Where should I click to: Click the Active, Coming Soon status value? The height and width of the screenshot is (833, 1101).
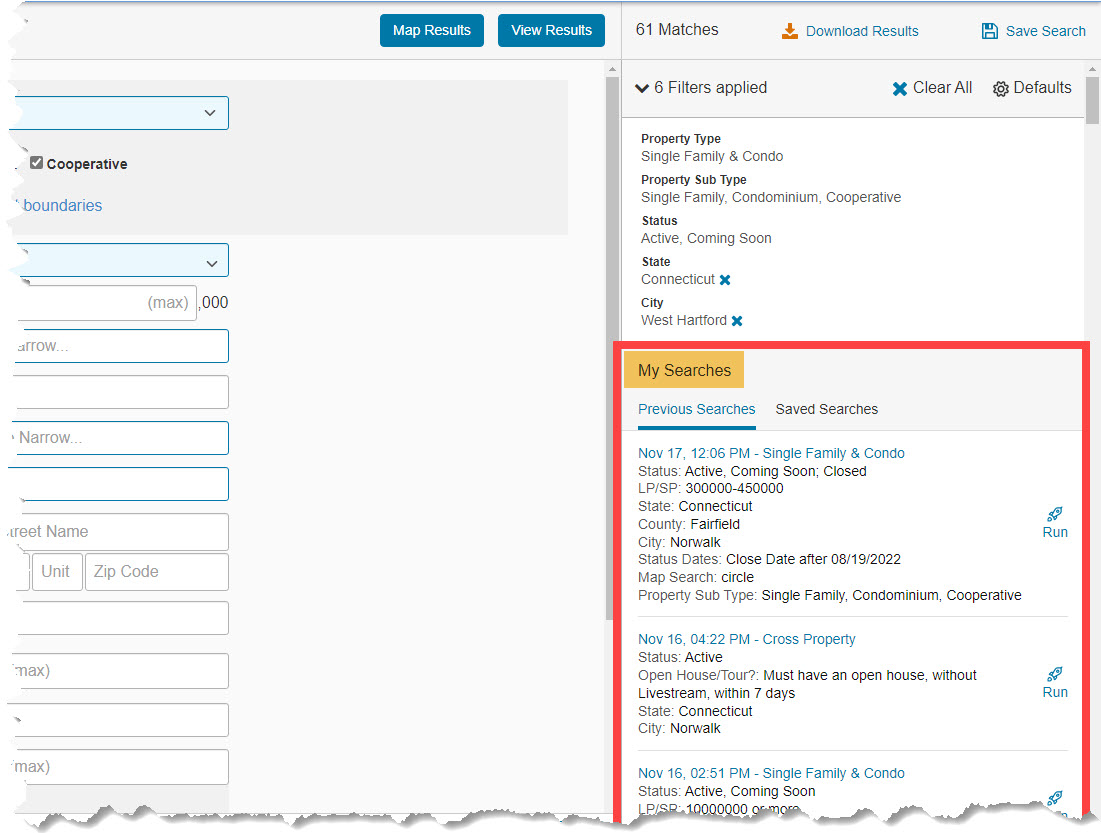click(706, 238)
